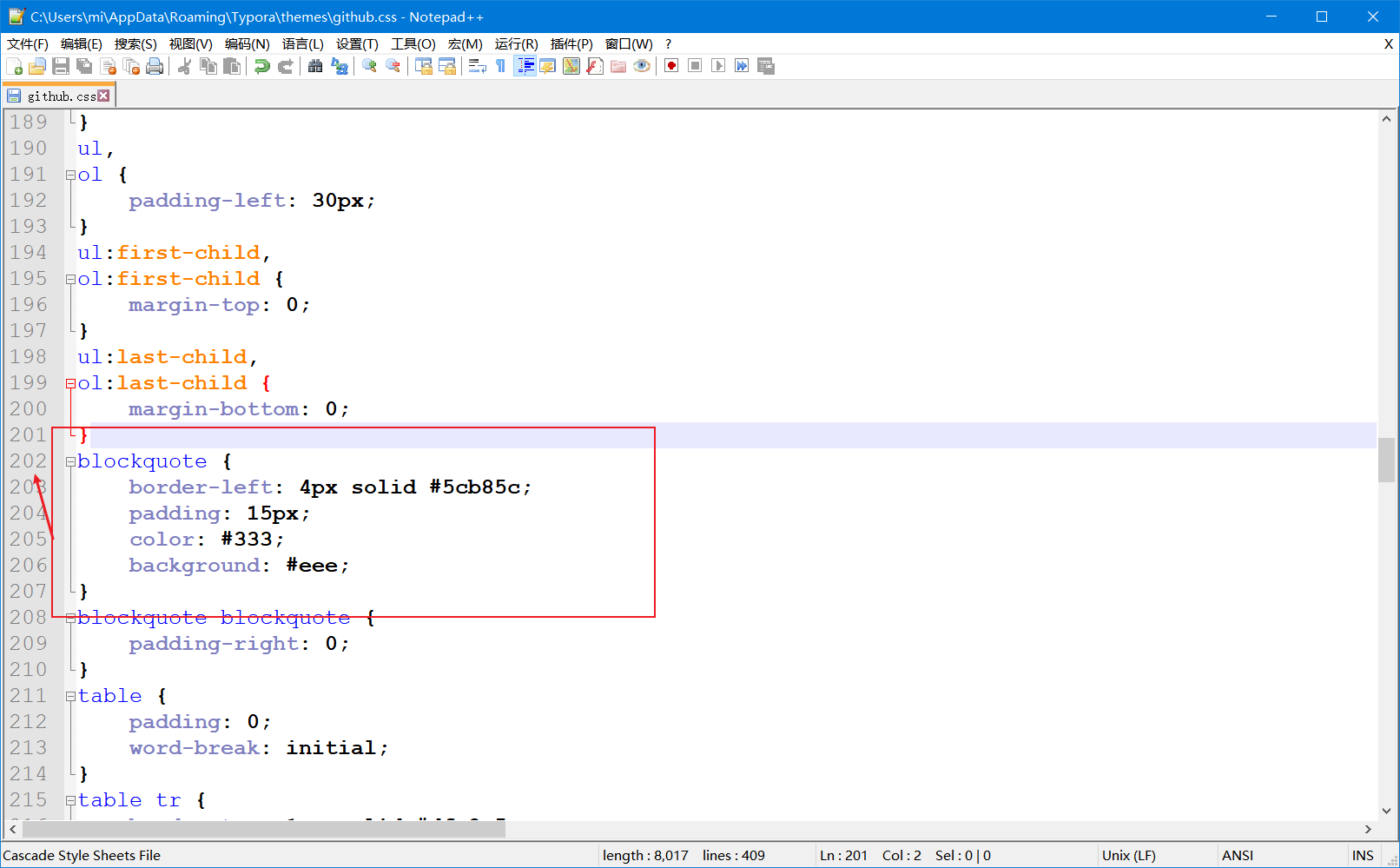Click the Zoom Out magnifier icon

coord(393,66)
